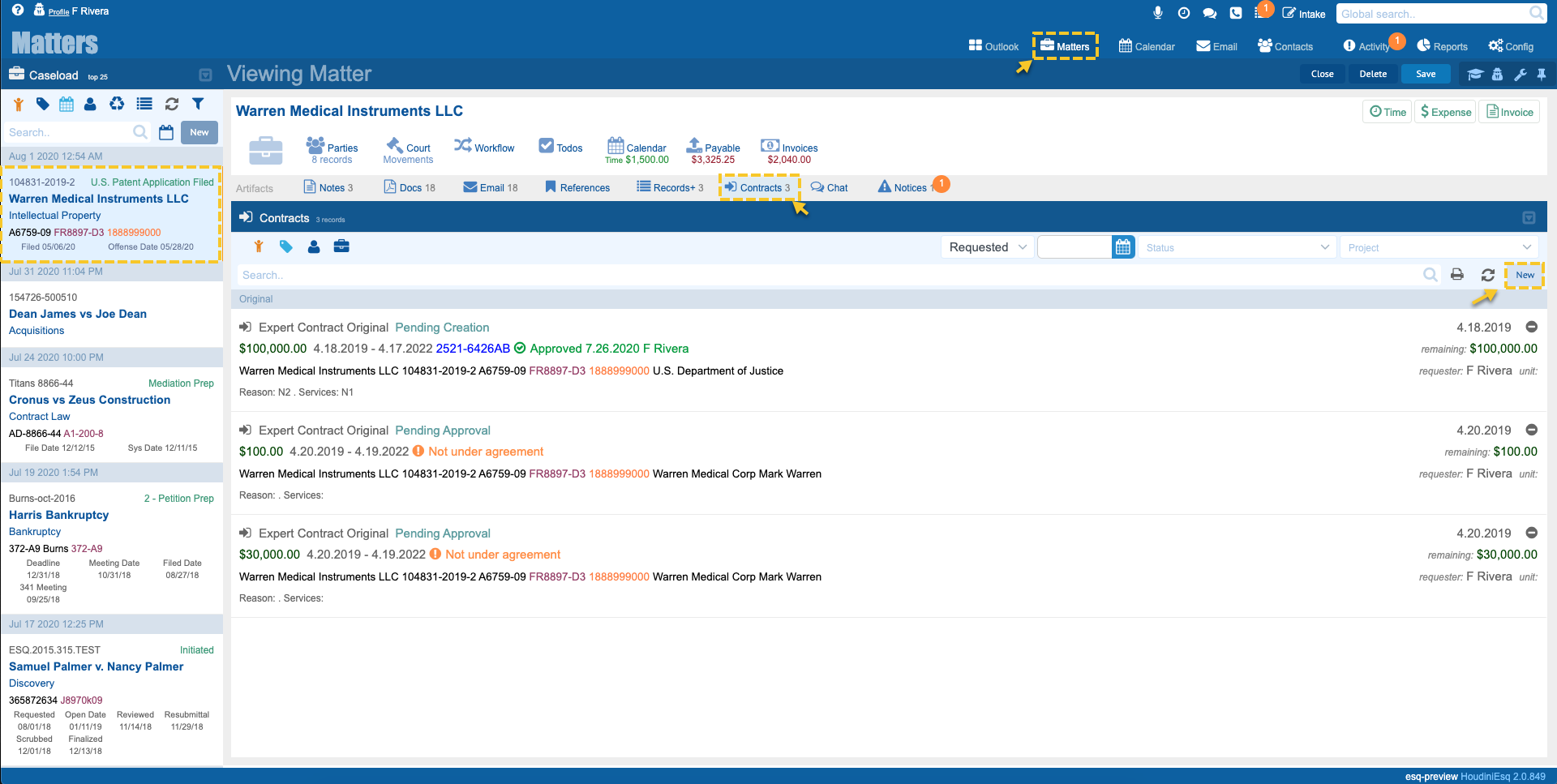Open Activity in top navigation
This screenshot has height=784, width=1557.
click(x=1366, y=46)
